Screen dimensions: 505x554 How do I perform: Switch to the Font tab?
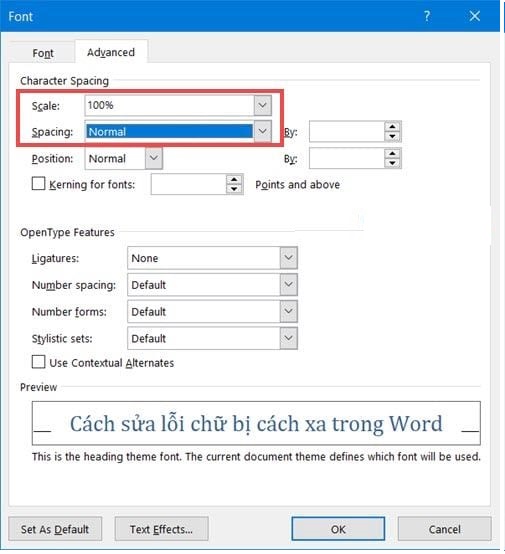coord(43,53)
